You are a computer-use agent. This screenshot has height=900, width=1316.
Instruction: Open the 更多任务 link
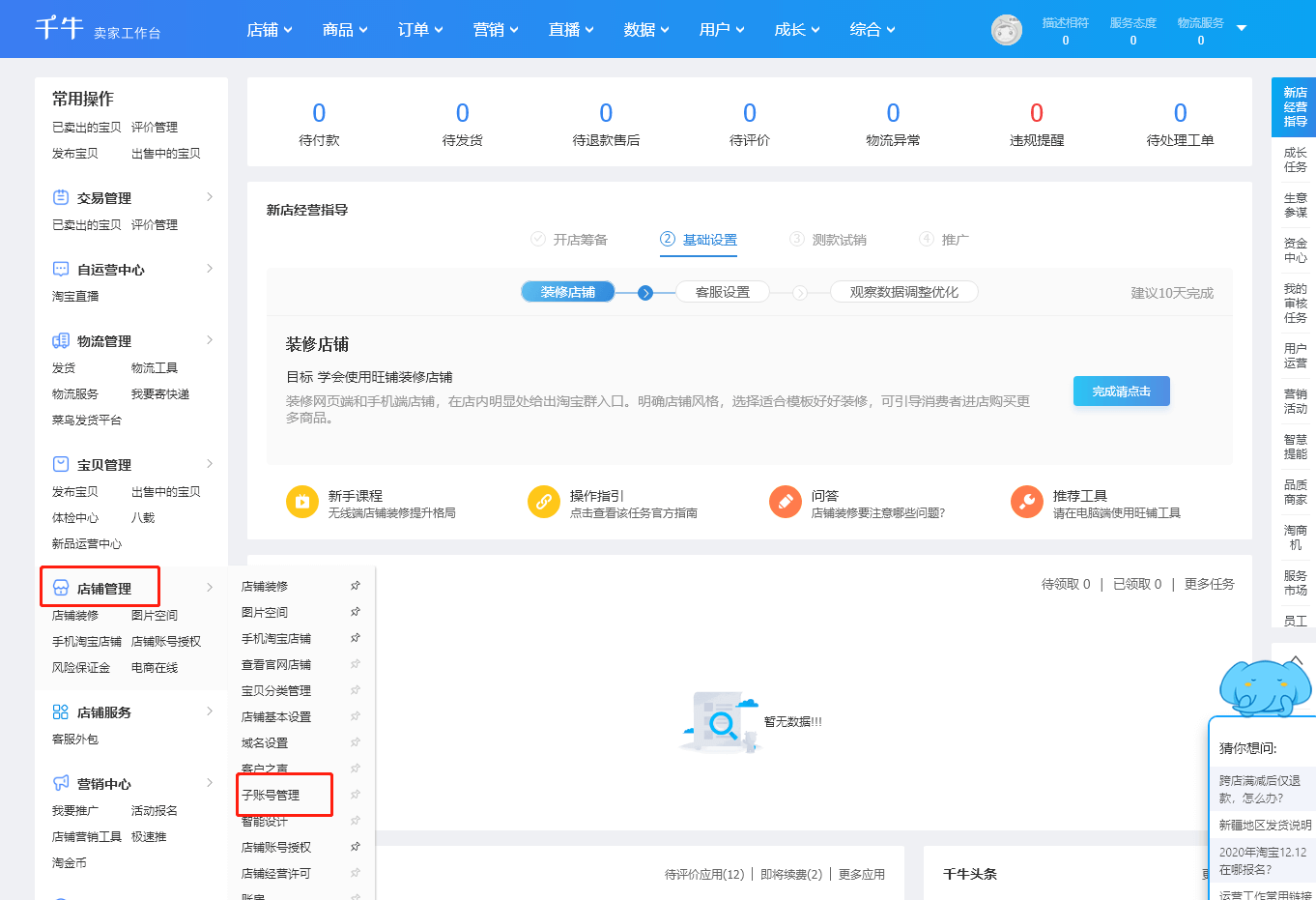click(1210, 584)
